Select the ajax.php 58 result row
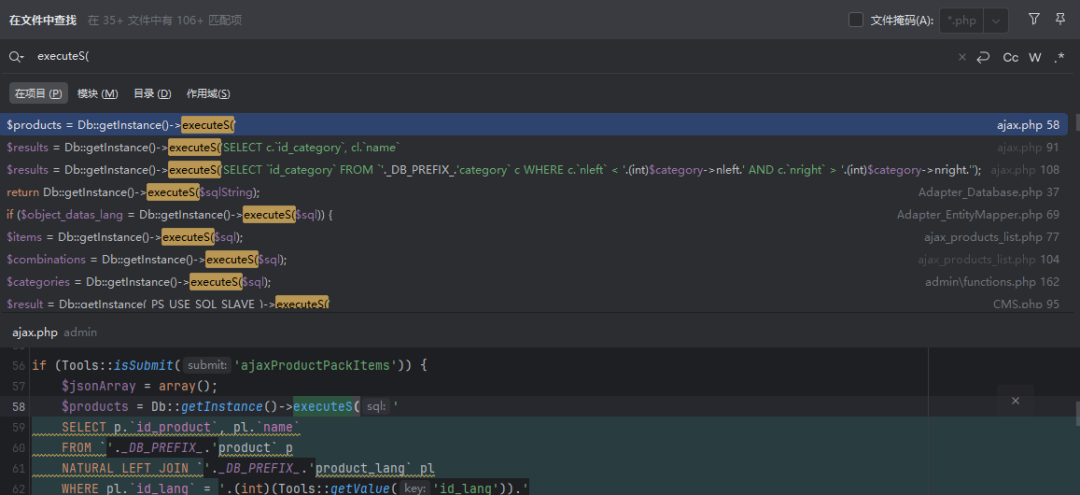1080x495 pixels. coord(534,125)
